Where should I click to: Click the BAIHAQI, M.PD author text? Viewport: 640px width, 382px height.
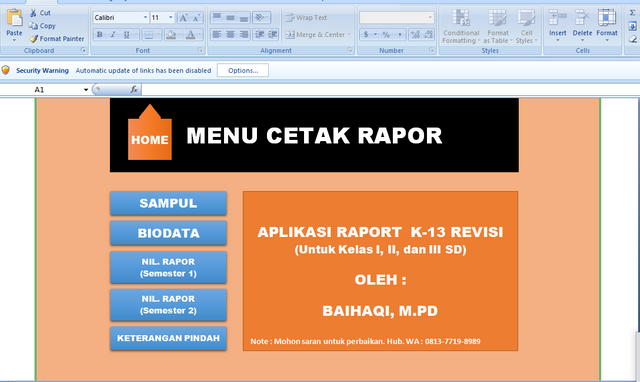380,311
